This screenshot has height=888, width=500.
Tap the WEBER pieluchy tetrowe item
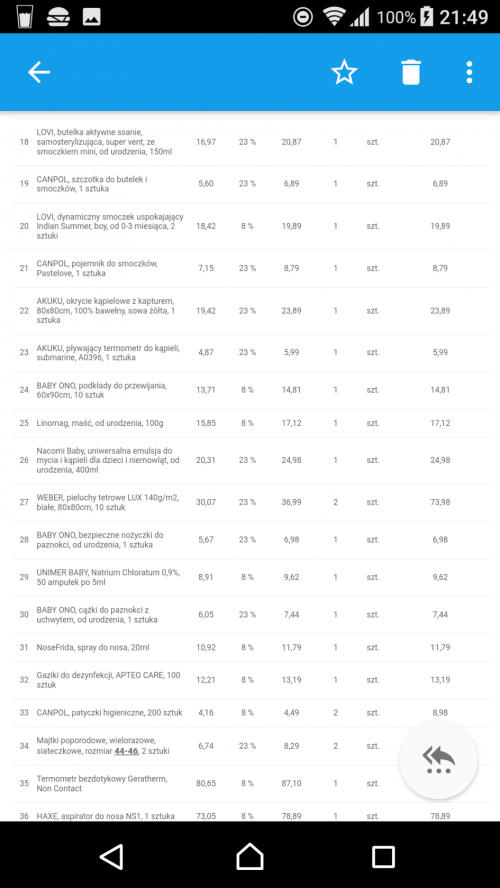[x=108, y=502]
